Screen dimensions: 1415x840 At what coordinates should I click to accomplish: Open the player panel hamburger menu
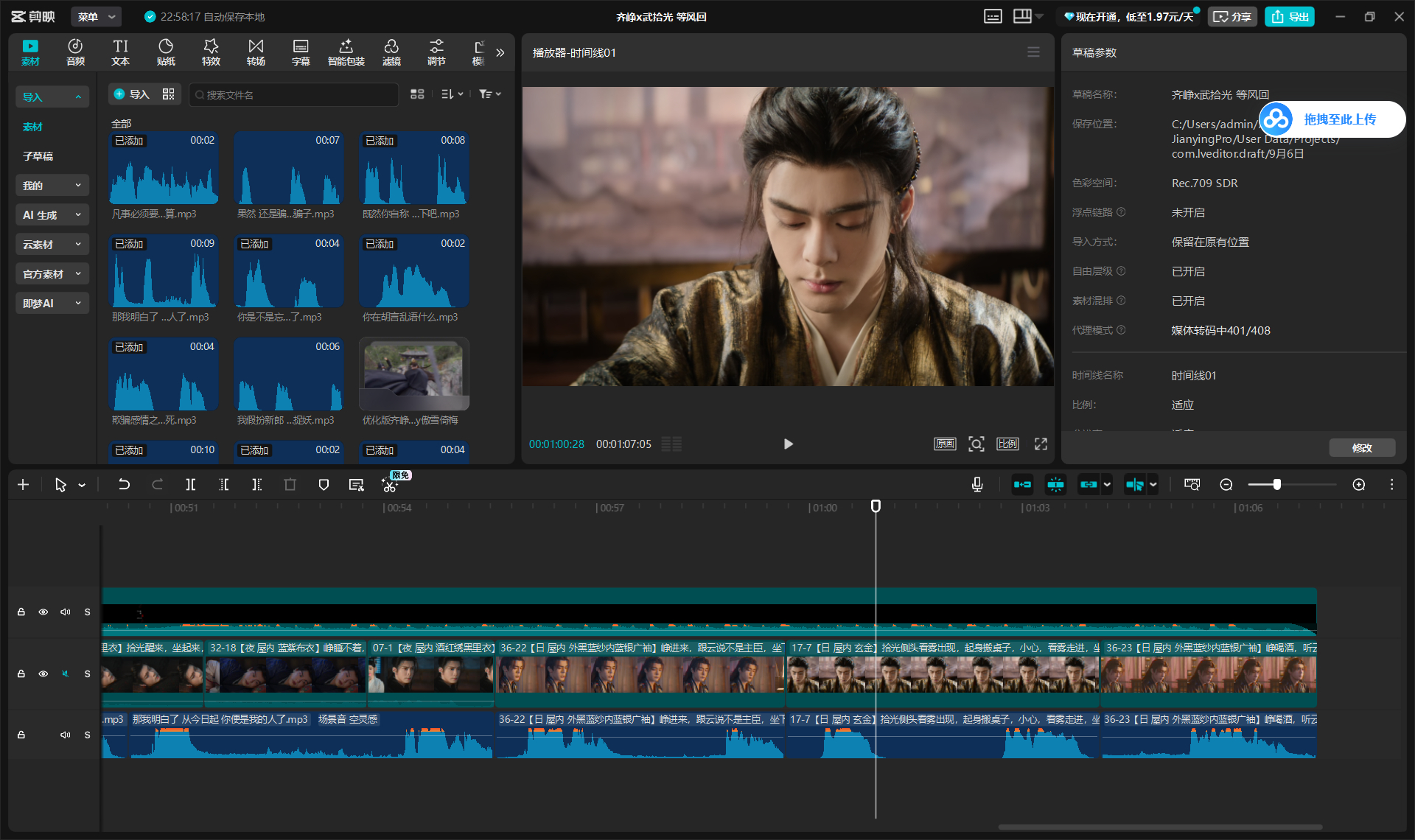click(x=1033, y=52)
